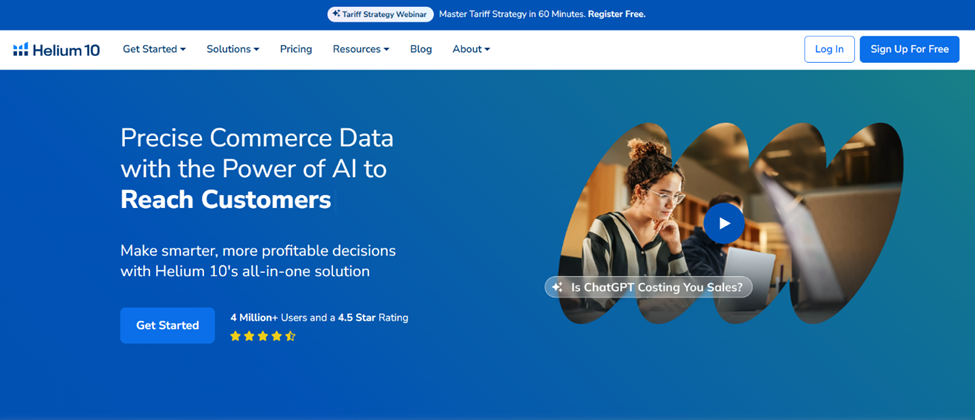Expand the Resources dropdown menu
The image size is (975, 420).
click(361, 49)
